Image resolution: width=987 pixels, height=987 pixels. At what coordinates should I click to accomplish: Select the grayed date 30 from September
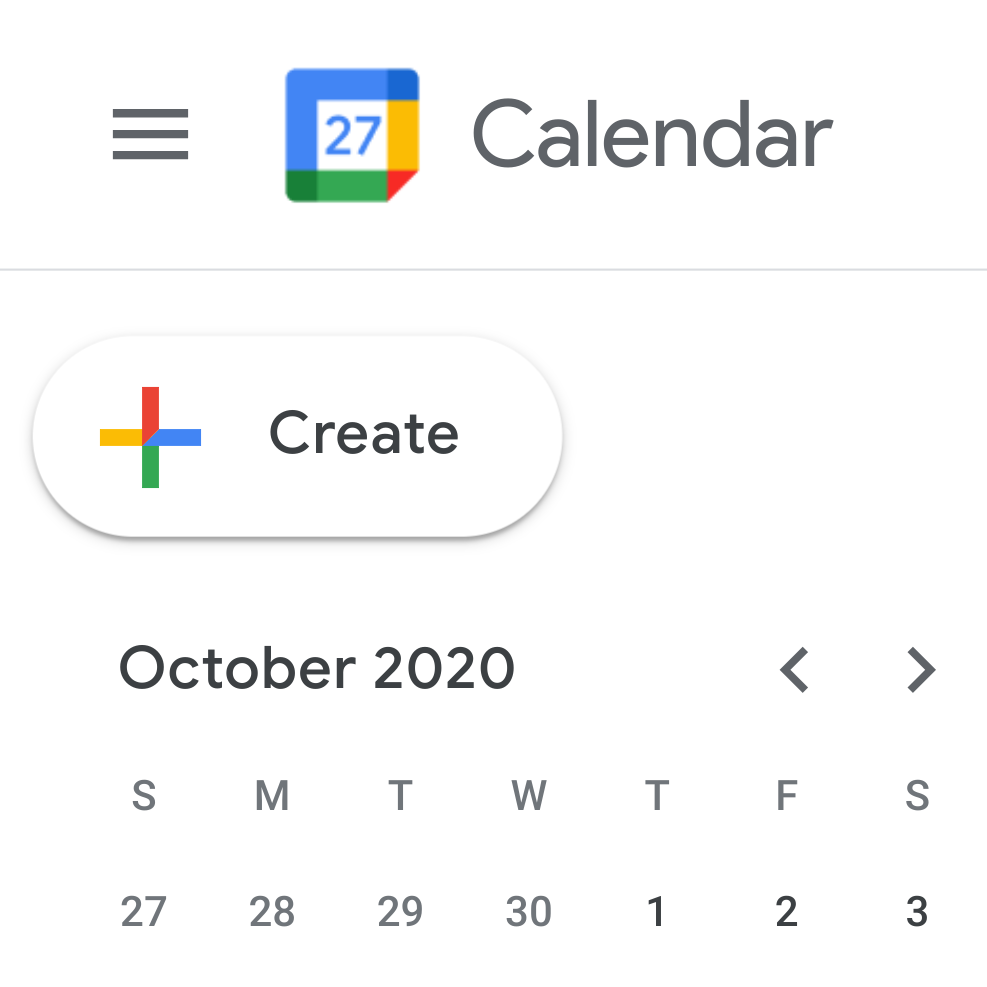click(529, 911)
